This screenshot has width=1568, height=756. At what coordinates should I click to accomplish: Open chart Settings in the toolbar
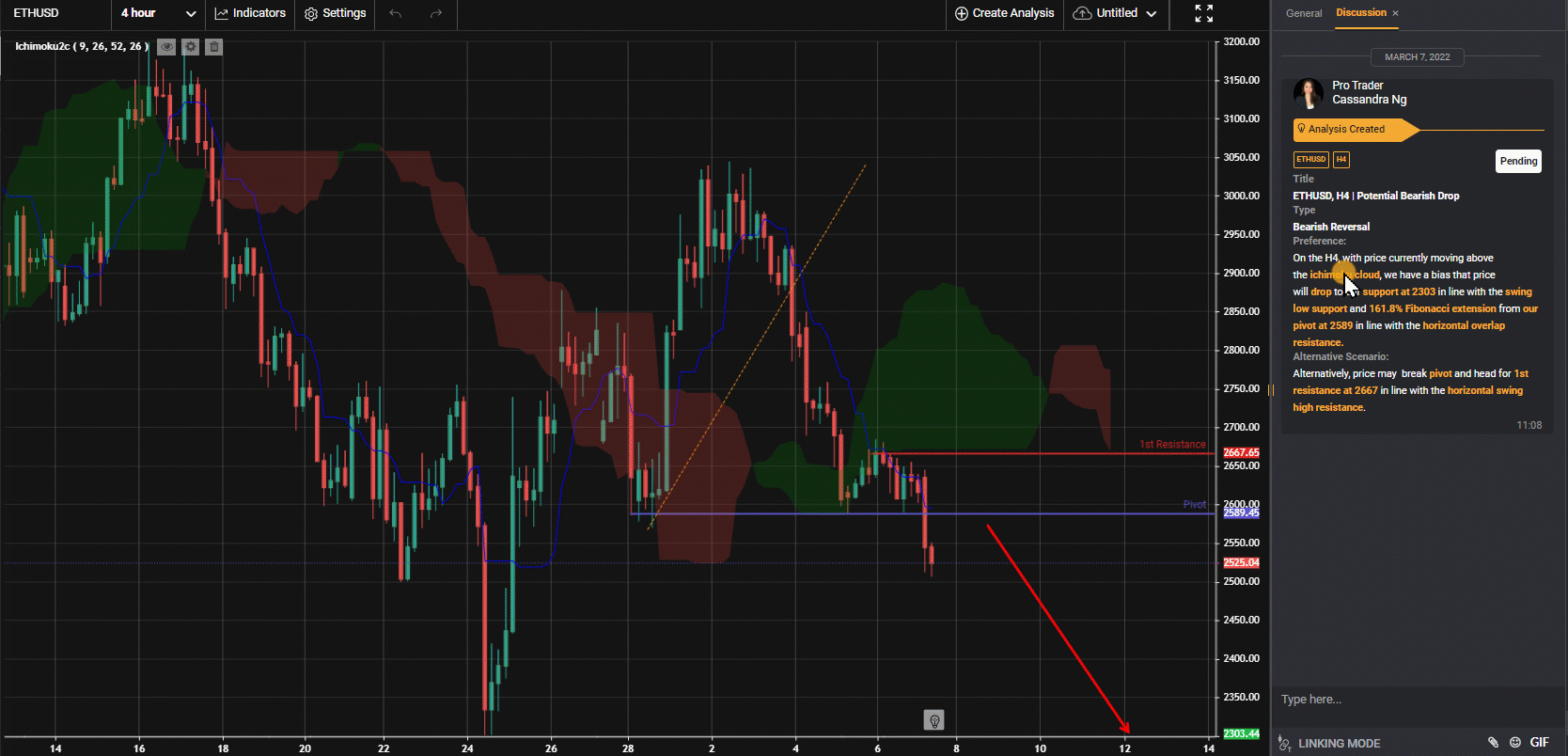click(336, 13)
